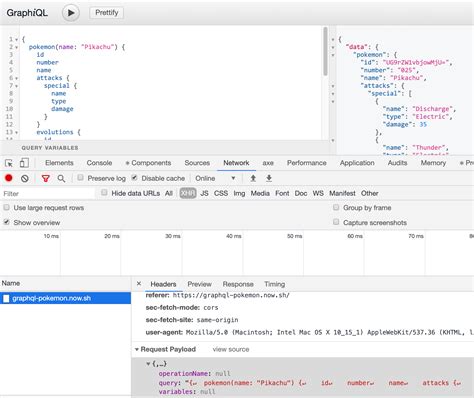Open the Performance tab
The height and width of the screenshot is (398, 474).
point(307,163)
